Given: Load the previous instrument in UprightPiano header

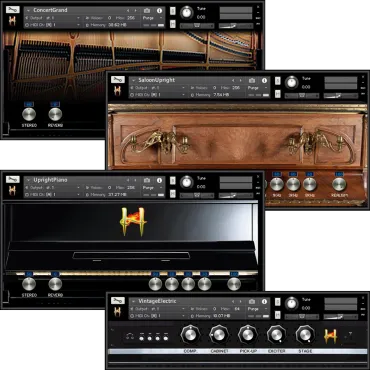Looking at the screenshot, I should tap(128, 180).
